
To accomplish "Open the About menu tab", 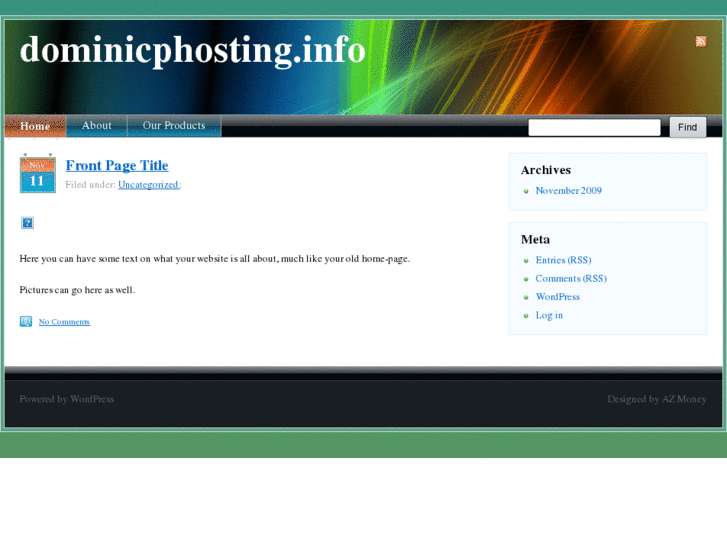I will click(96, 126).
